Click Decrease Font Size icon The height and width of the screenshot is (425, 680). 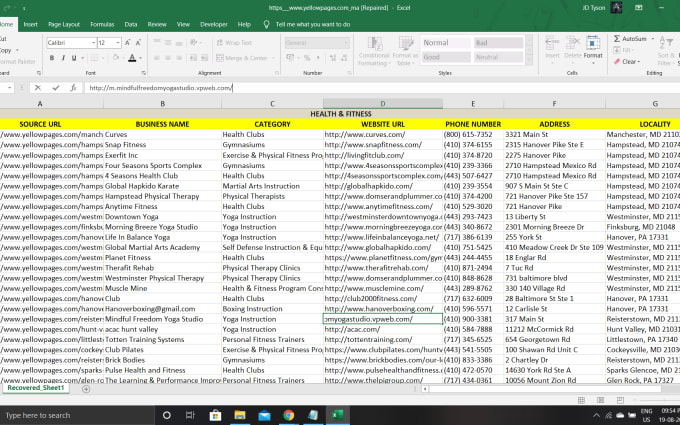click(138, 43)
